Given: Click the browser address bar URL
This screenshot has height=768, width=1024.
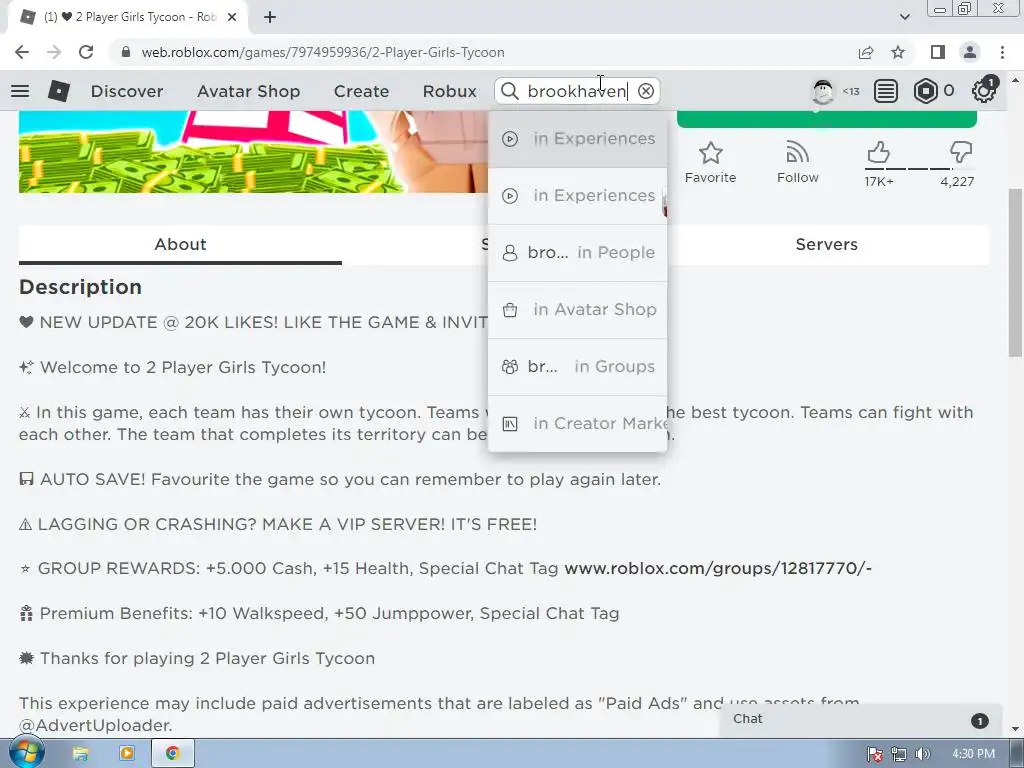Looking at the screenshot, I should tap(323, 52).
